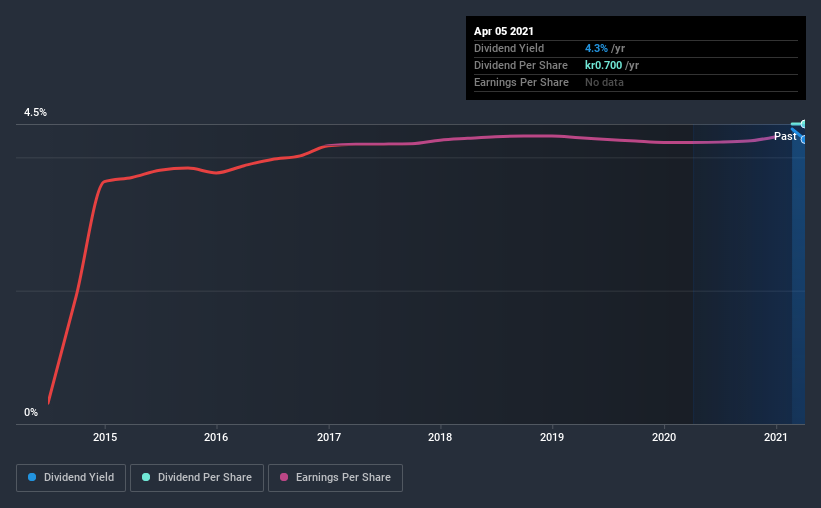Click the 2021 label on the x-axis
This screenshot has height=508, width=821.
tap(775, 437)
